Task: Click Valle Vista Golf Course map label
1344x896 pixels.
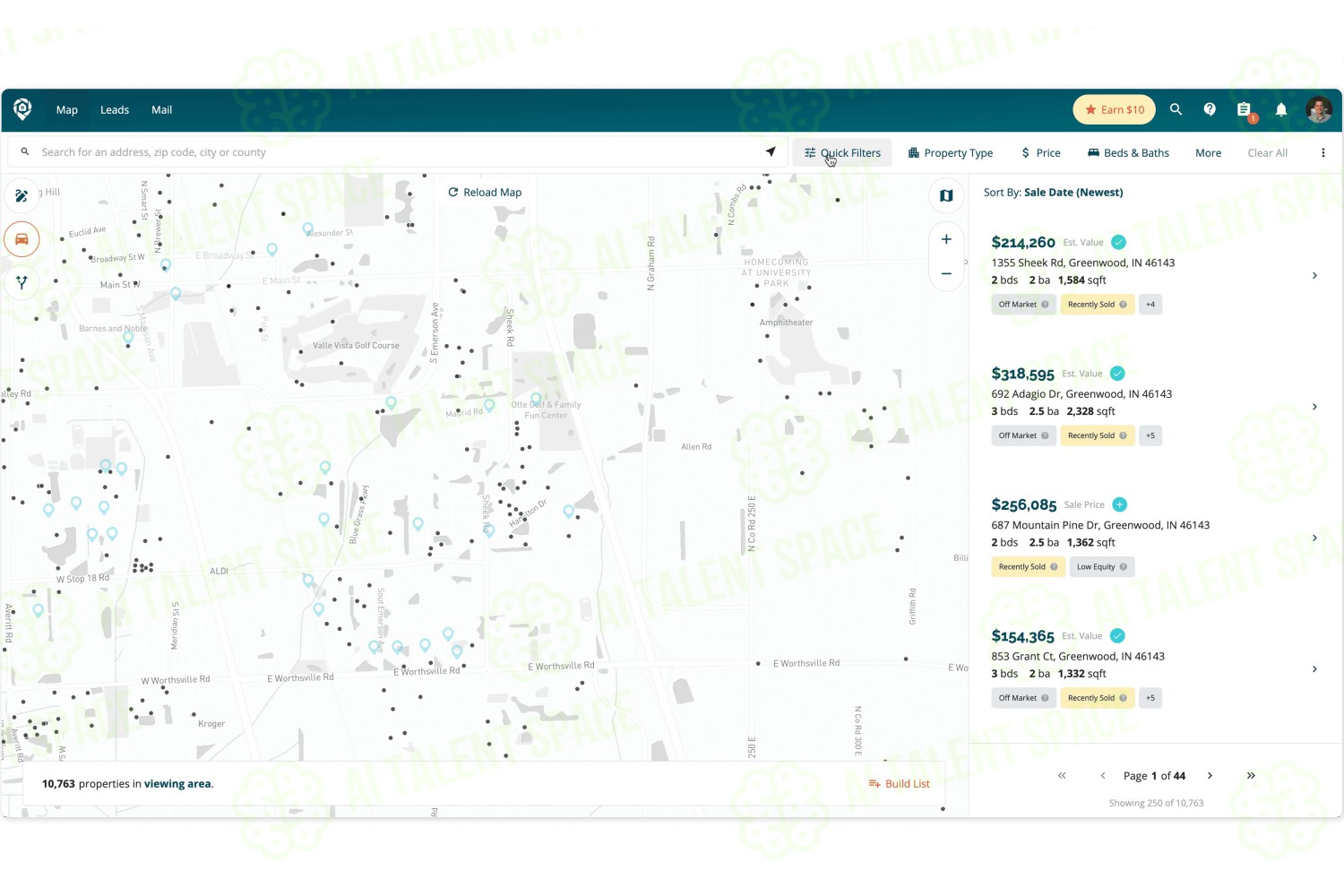Action: pyautogui.click(x=357, y=345)
